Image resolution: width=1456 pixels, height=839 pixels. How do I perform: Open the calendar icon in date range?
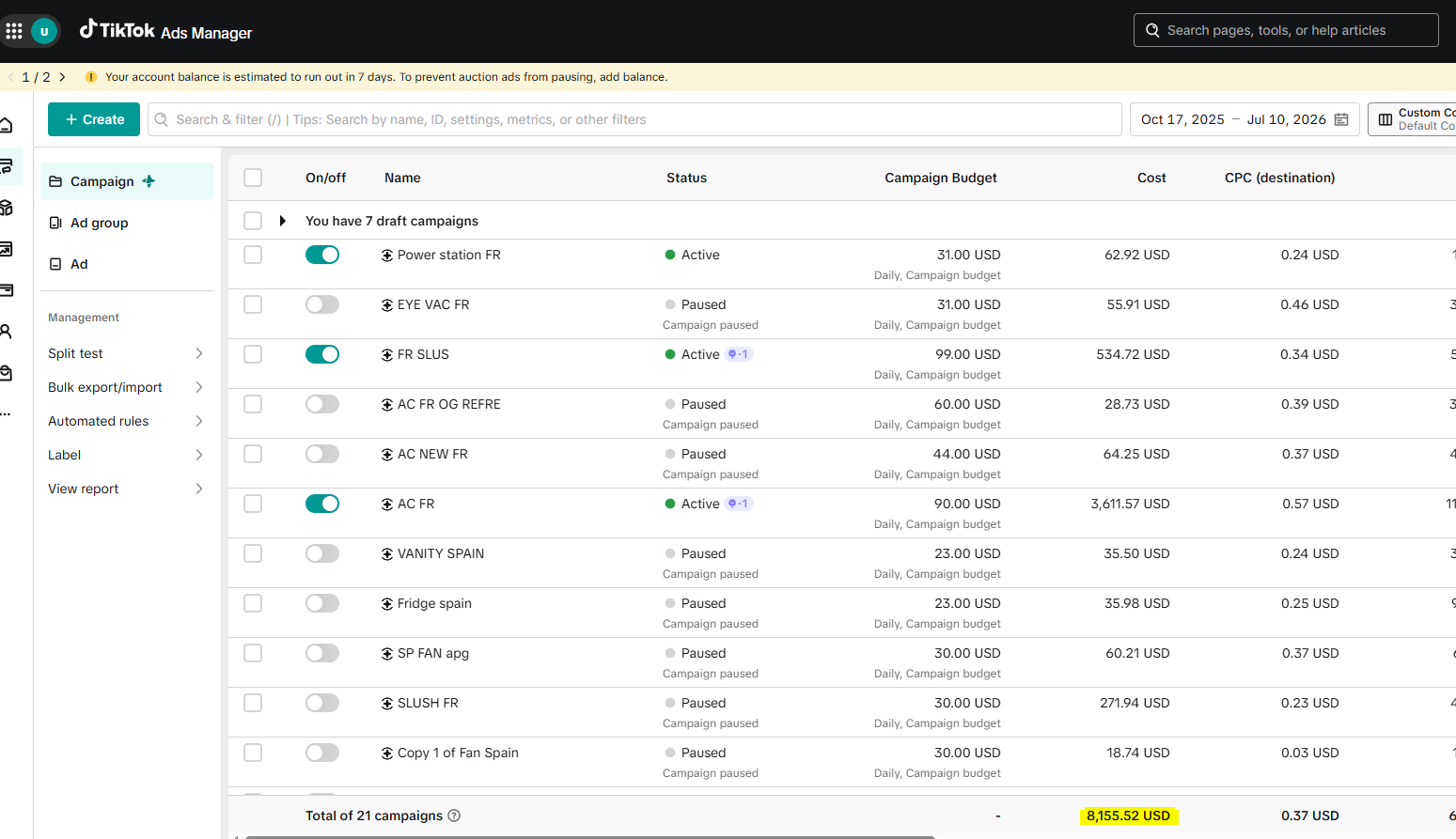(1341, 119)
